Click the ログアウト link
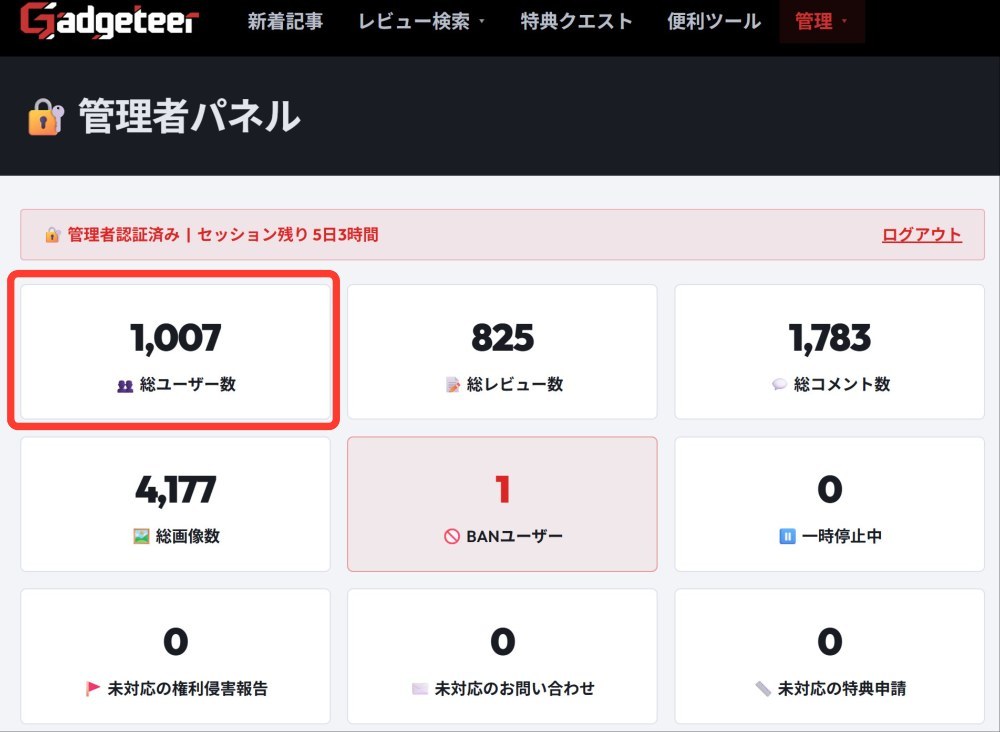 (x=922, y=235)
